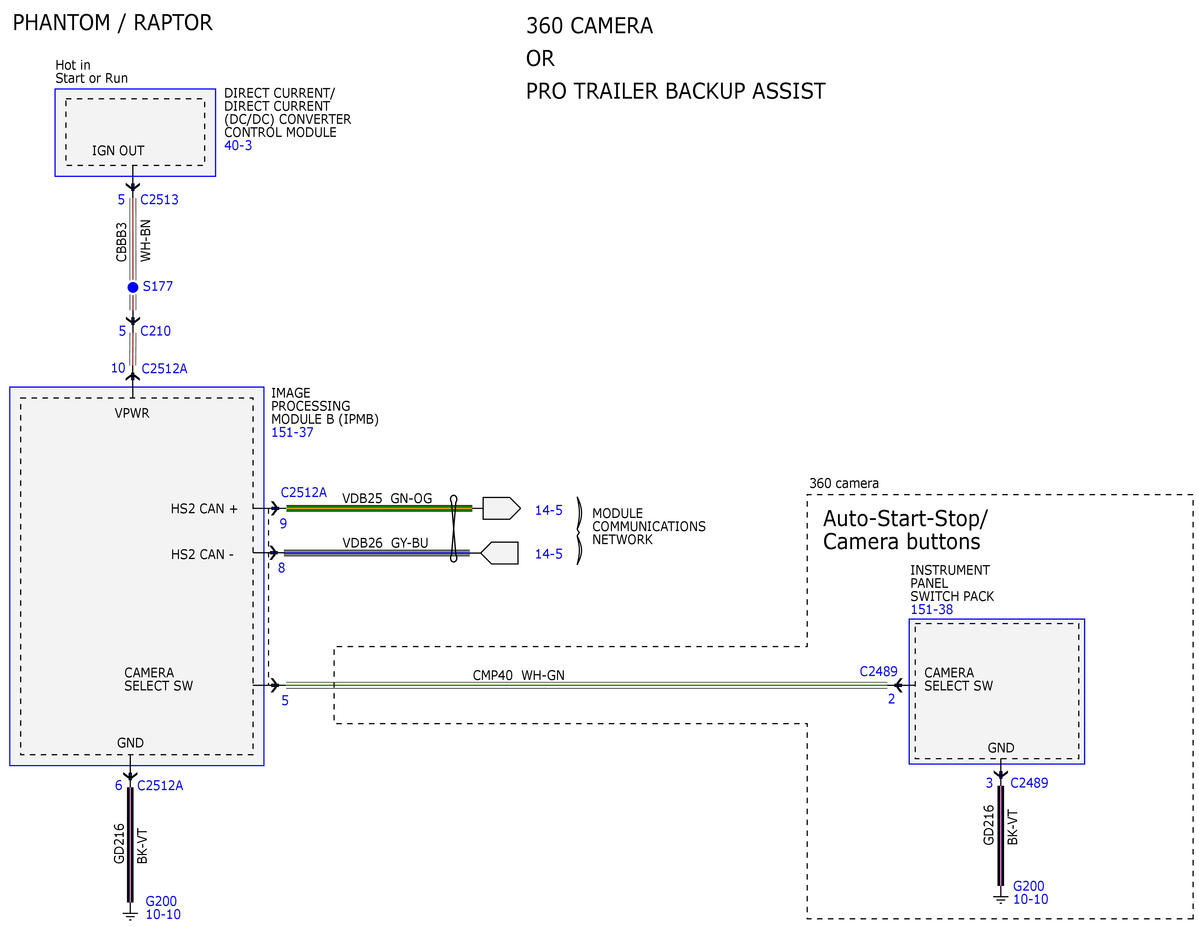Click pin 5 on CMP40 wire

coord(284,701)
